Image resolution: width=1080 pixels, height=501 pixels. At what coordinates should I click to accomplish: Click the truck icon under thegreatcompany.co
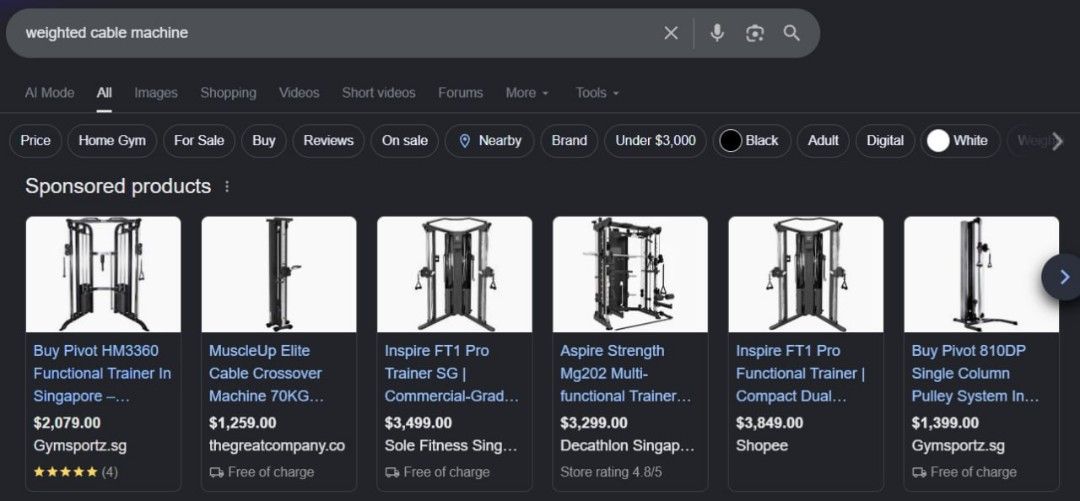216,472
